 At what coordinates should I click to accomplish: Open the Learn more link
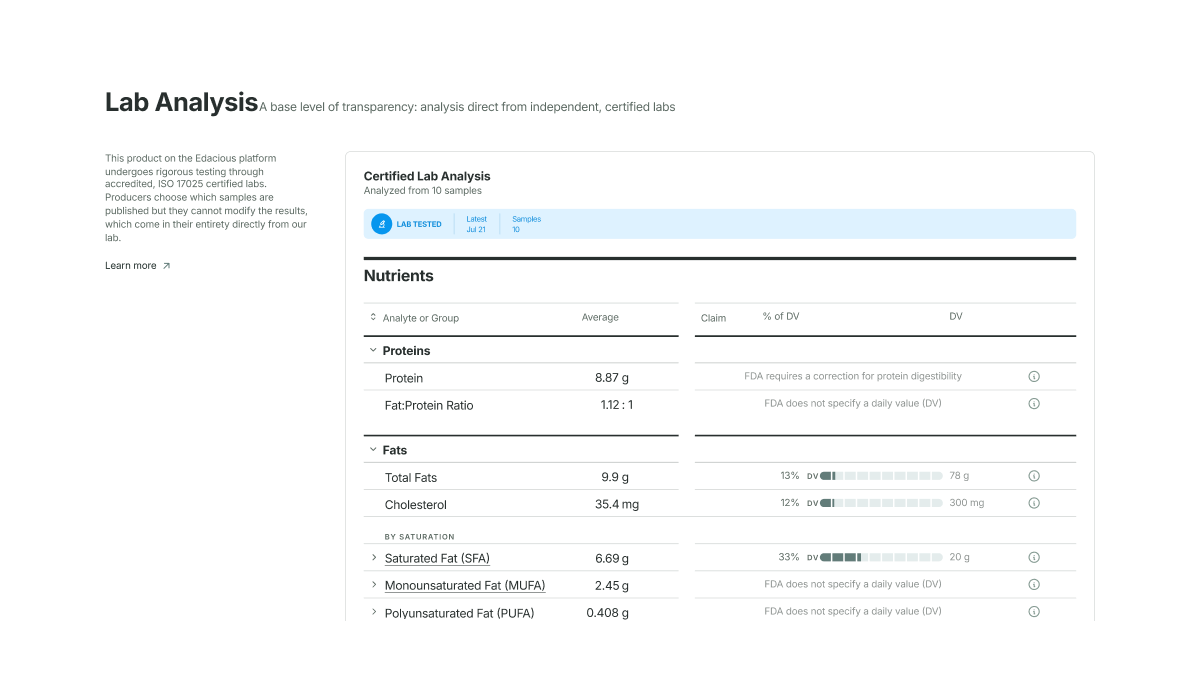(x=131, y=266)
